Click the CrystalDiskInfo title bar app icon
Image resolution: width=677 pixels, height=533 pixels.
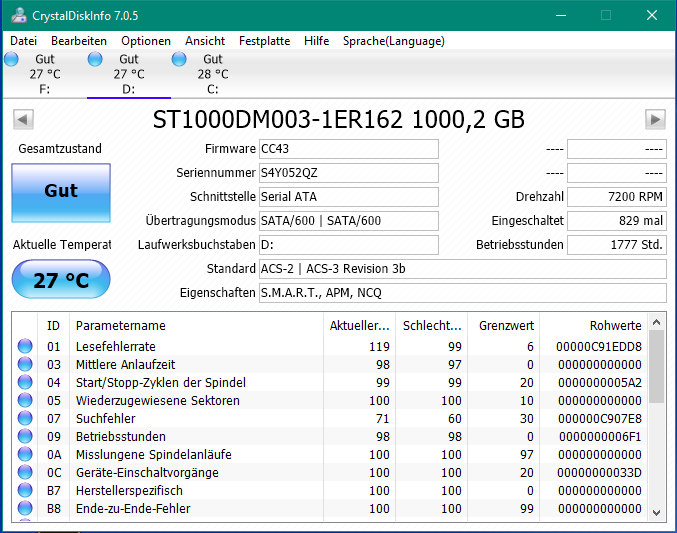pyautogui.click(x=19, y=16)
